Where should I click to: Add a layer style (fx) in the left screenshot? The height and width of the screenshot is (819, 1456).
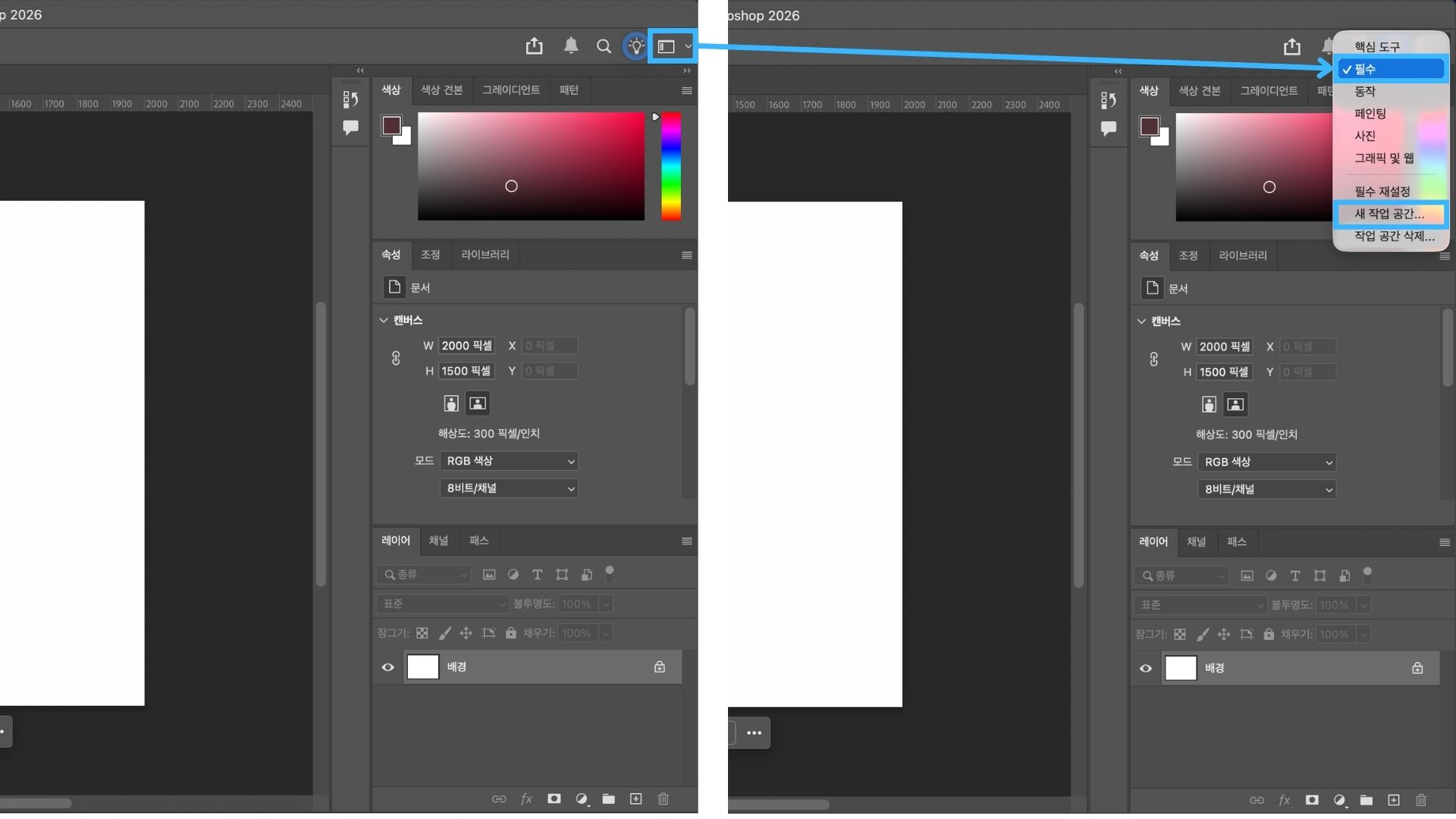point(526,799)
